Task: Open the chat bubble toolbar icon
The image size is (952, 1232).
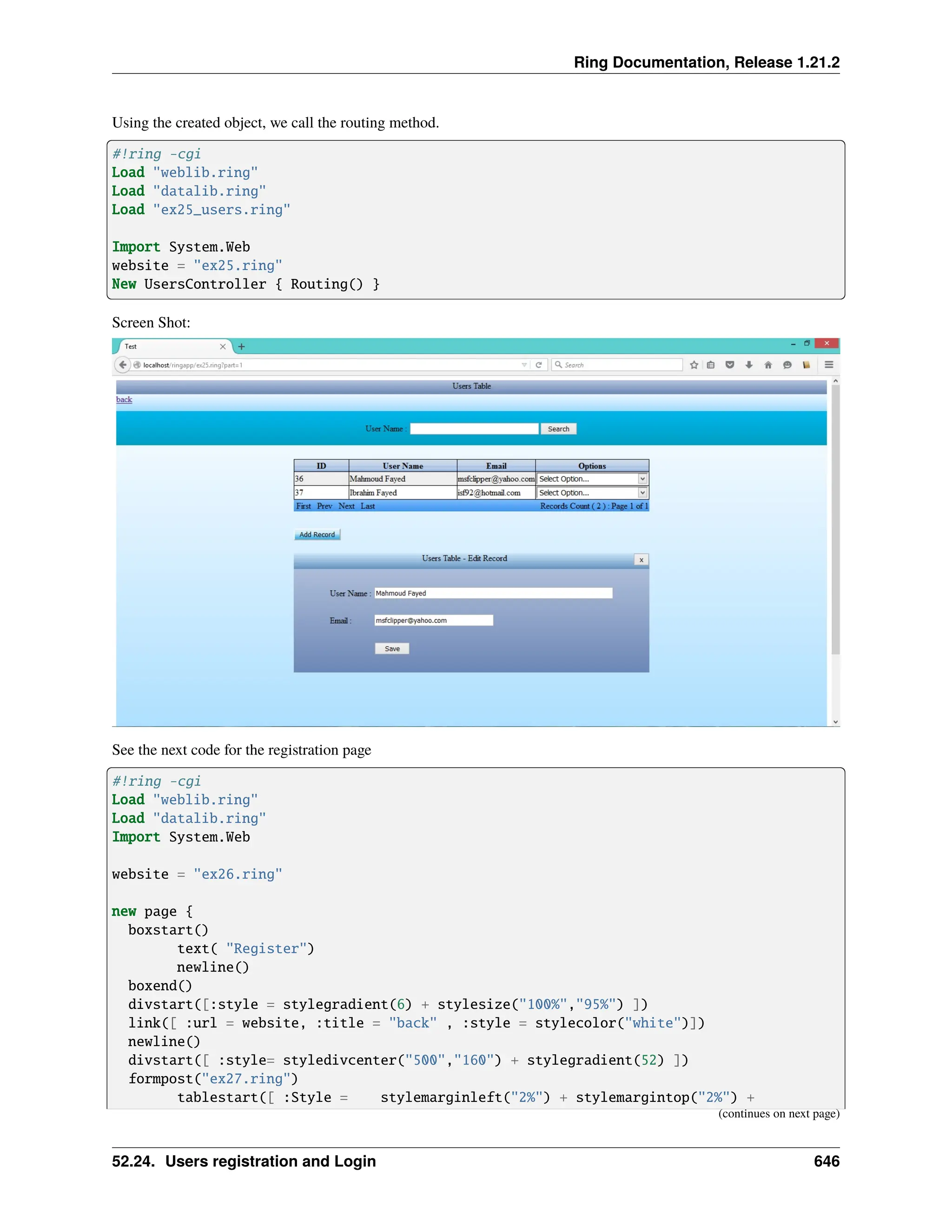Action: point(787,365)
